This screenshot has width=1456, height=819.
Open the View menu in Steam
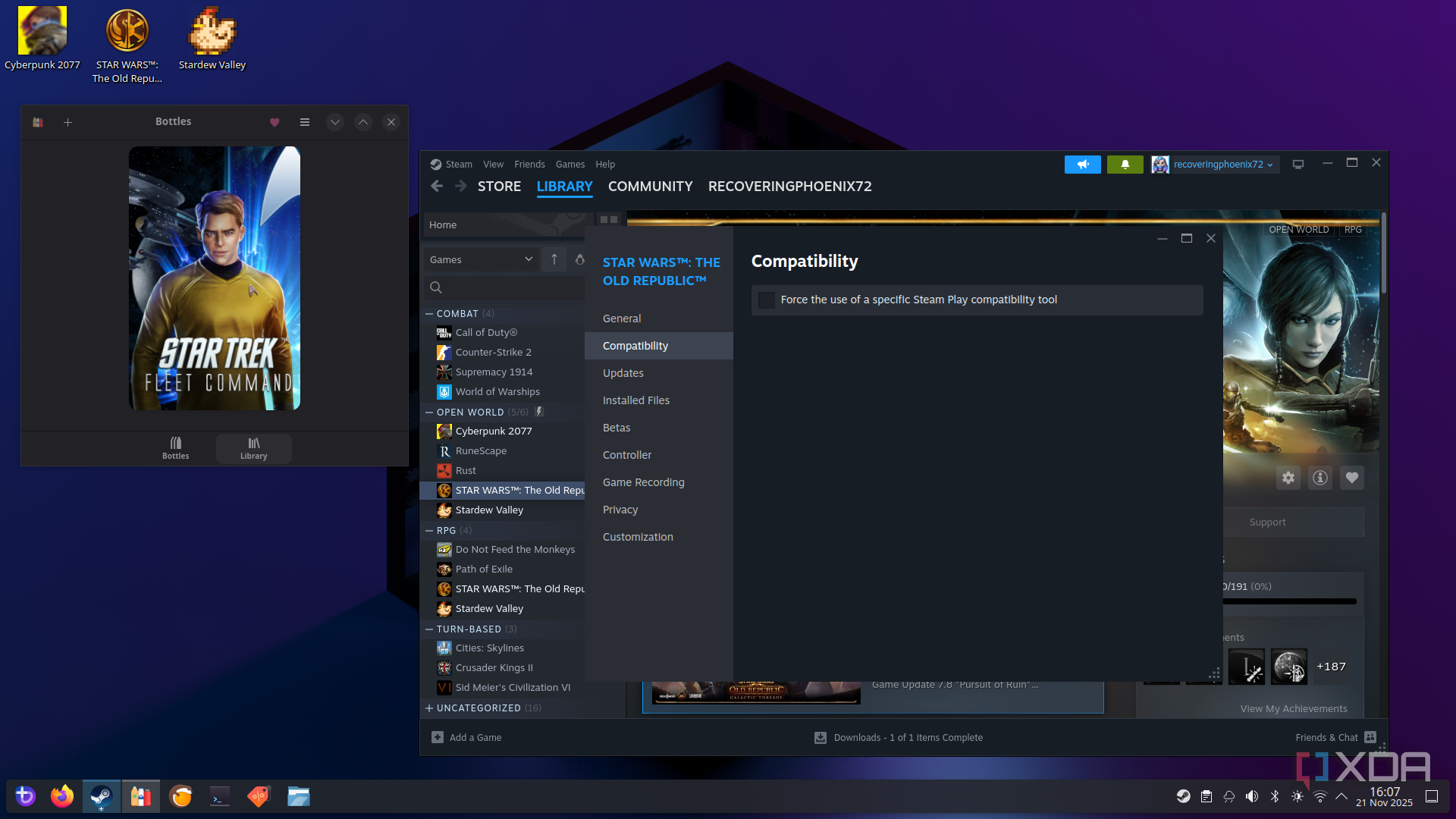click(x=493, y=164)
